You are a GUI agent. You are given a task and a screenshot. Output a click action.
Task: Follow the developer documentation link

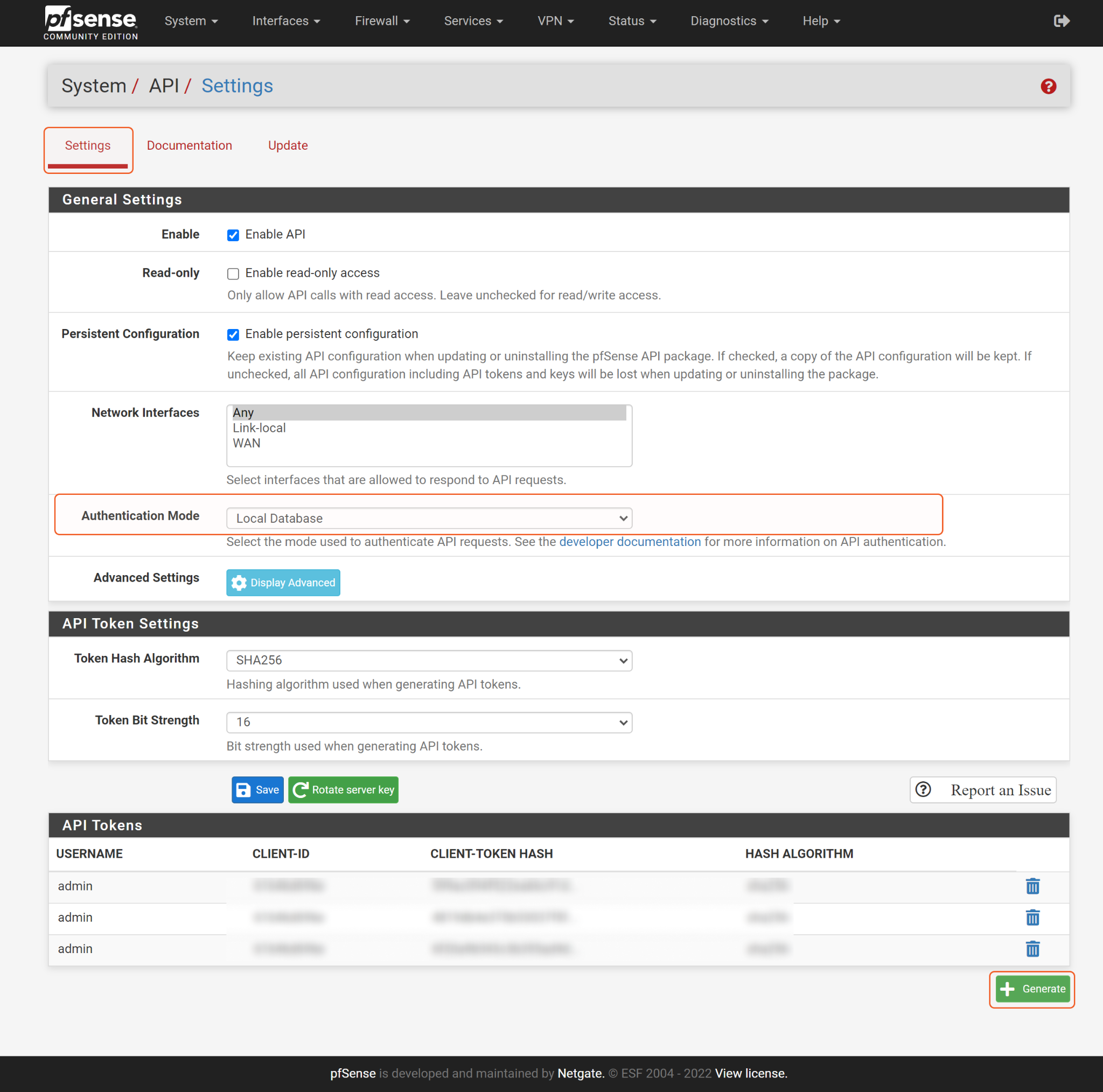tap(630, 542)
